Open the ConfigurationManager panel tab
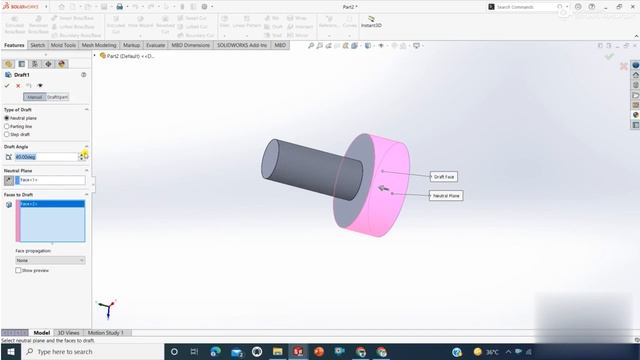Viewport: 640px width, 360px height. click(x=35, y=64)
